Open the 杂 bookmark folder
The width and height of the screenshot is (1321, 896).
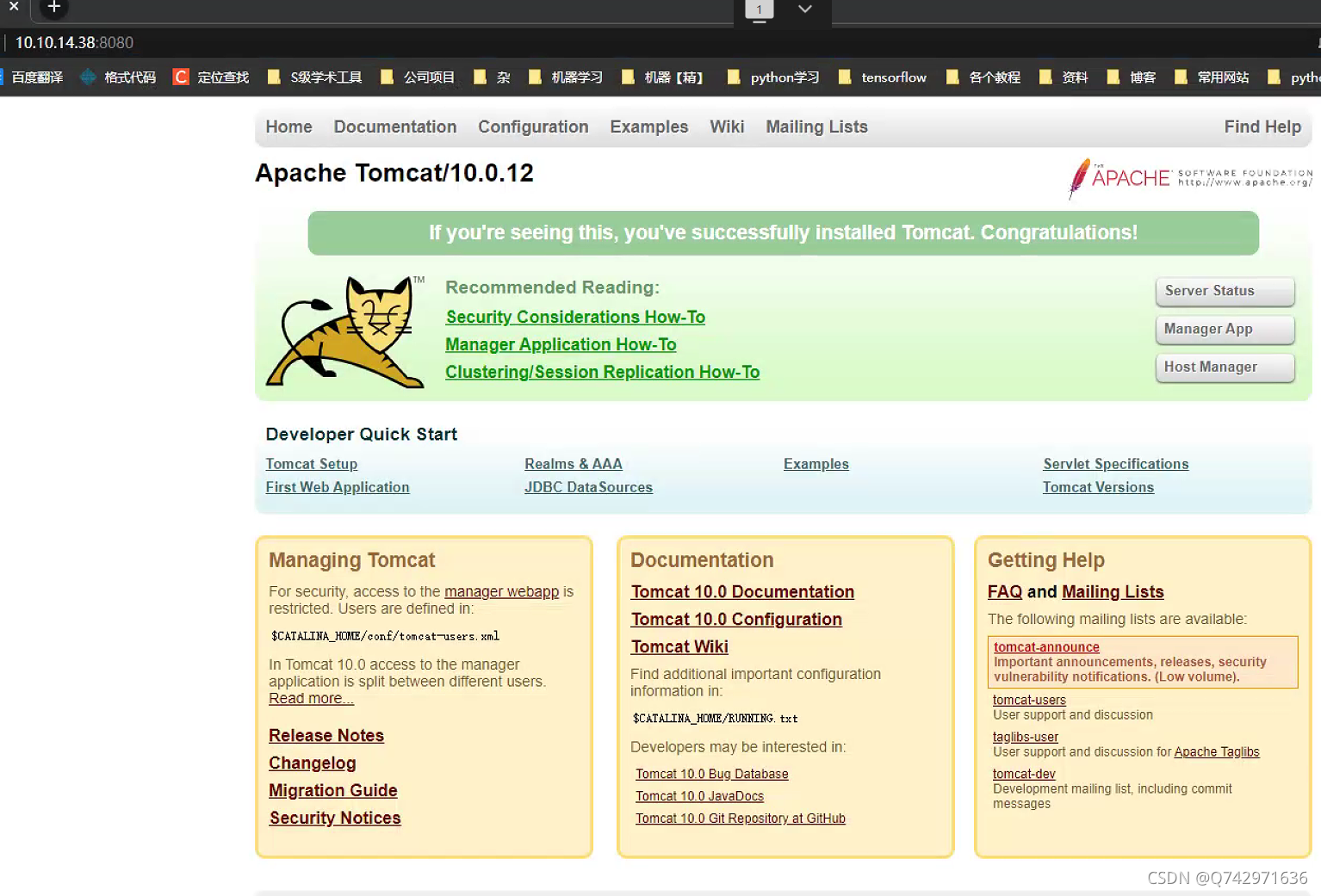tap(492, 77)
